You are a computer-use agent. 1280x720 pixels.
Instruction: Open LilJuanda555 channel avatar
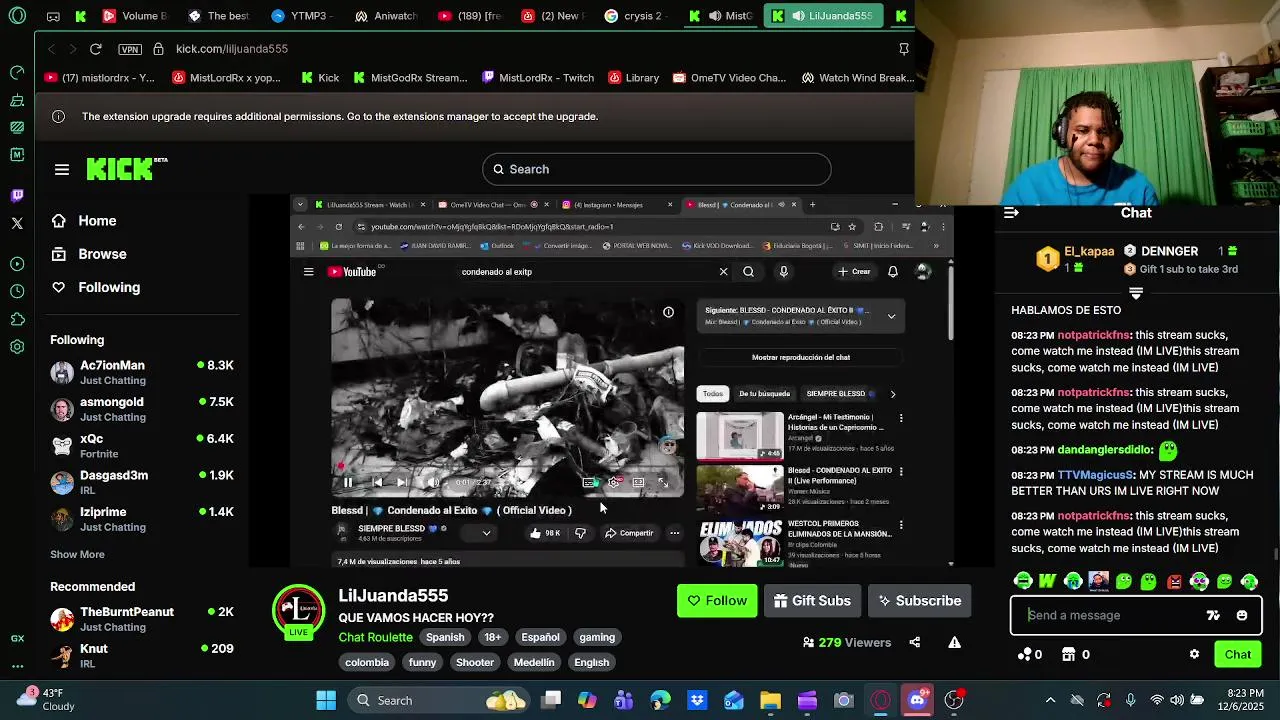298,611
